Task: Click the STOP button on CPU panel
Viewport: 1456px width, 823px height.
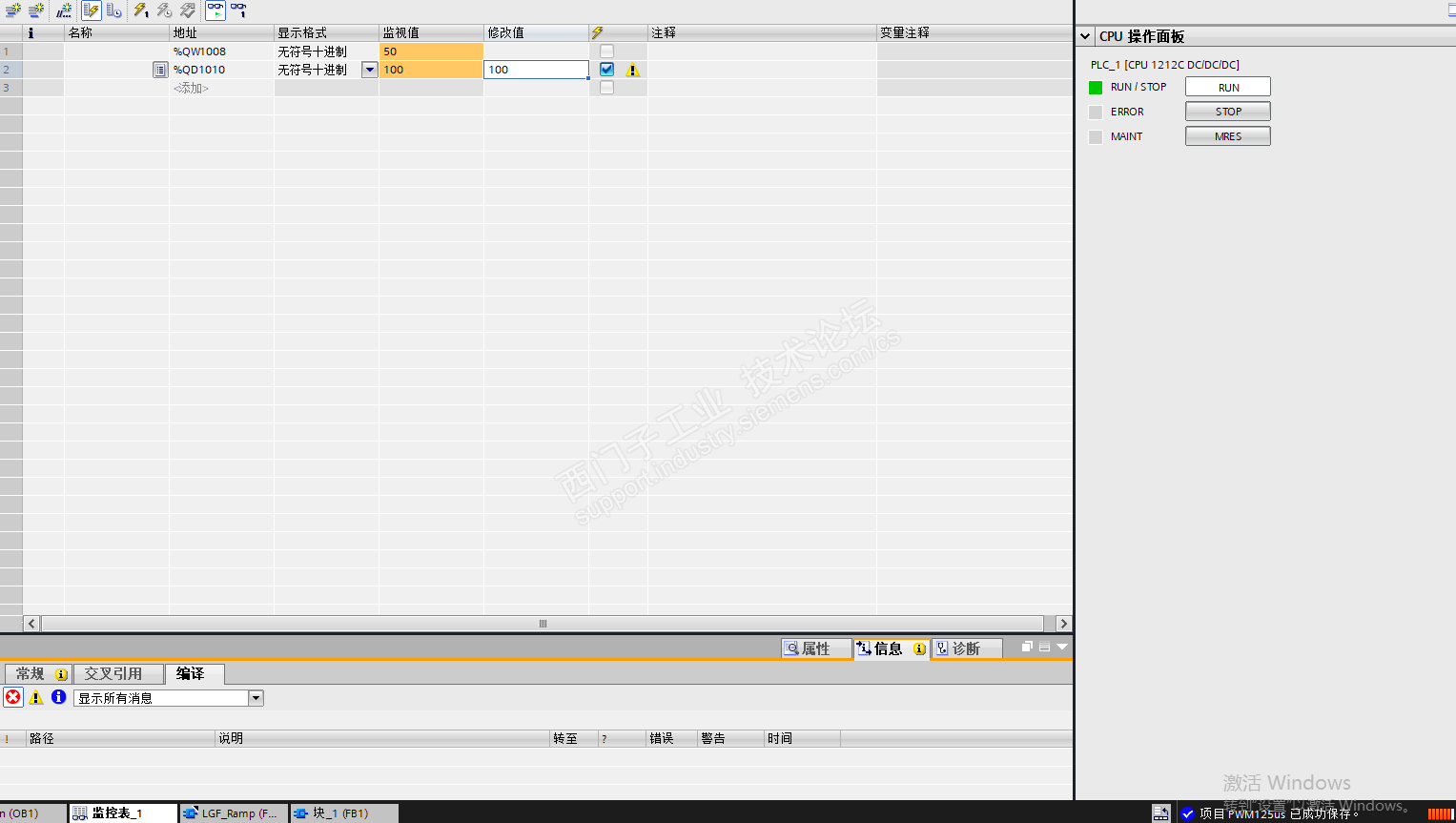Action: click(x=1228, y=112)
